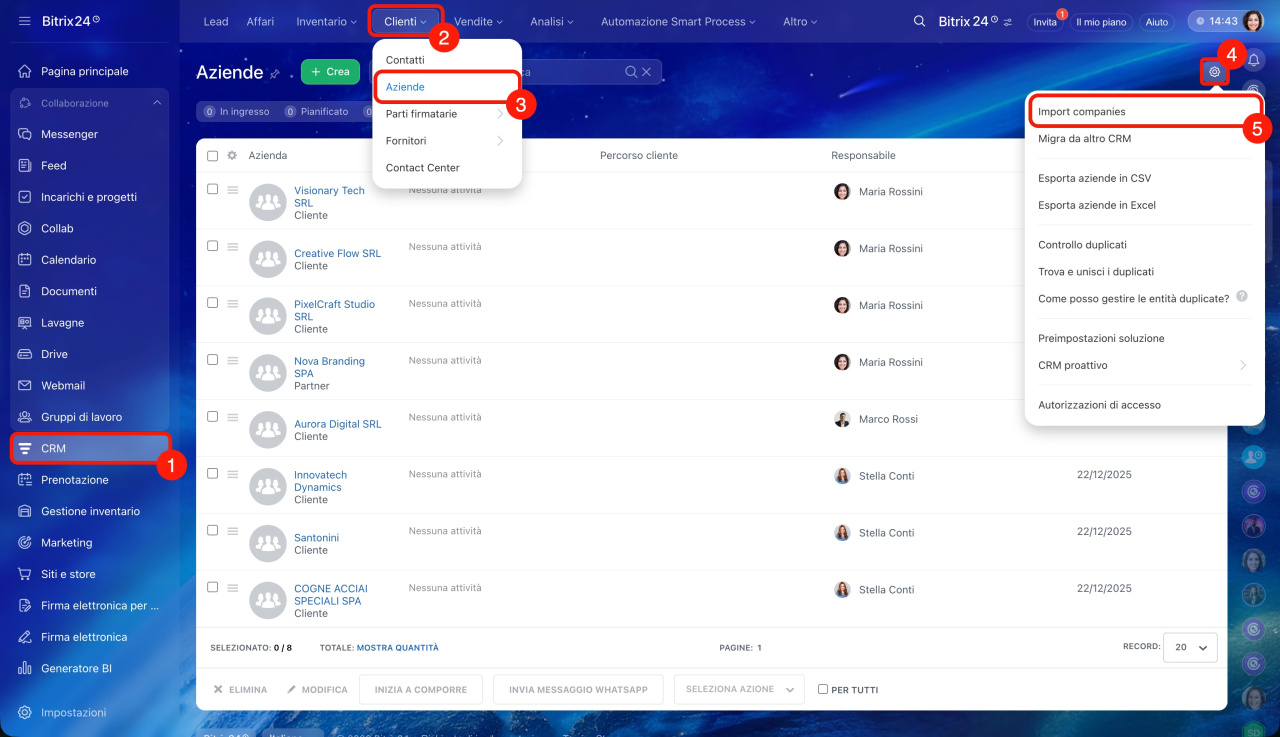Click the search magnifier icon in top bar
The width and height of the screenshot is (1280, 737).
coord(919,22)
